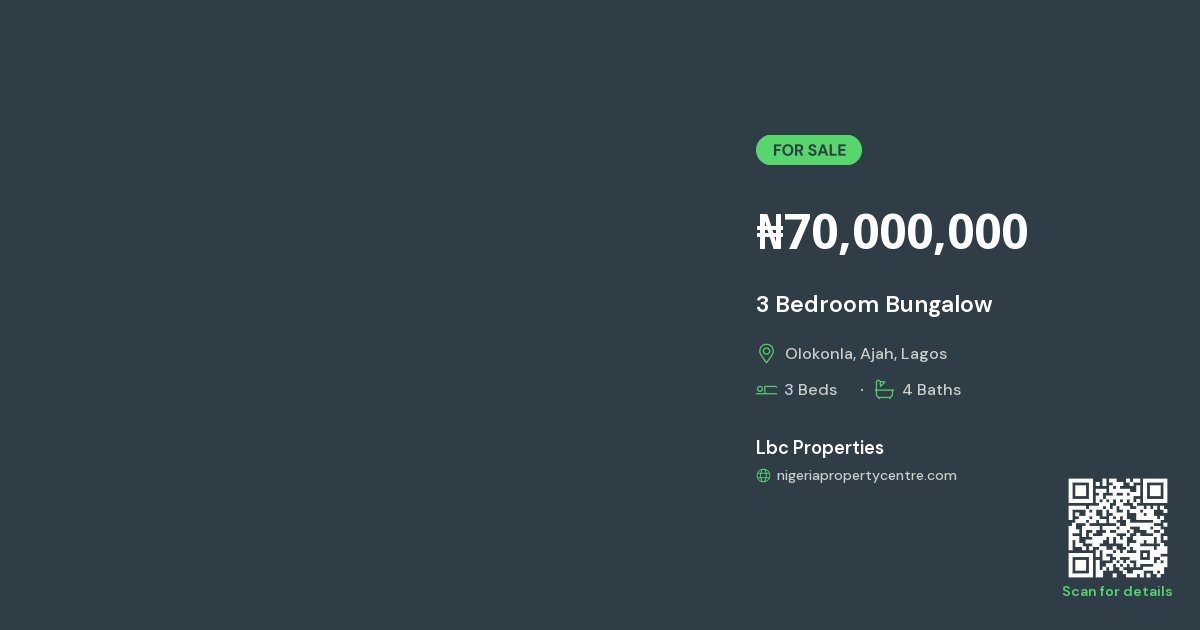Click the bed icon
The width and height of the screenshot is (1200, 630).
click(x=766, y=390)
